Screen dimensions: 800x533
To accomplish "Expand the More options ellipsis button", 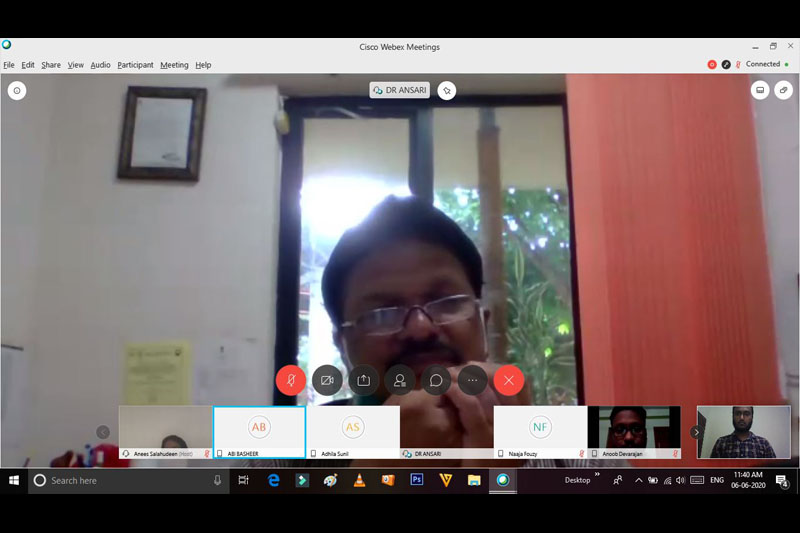I will click(472, 380).
